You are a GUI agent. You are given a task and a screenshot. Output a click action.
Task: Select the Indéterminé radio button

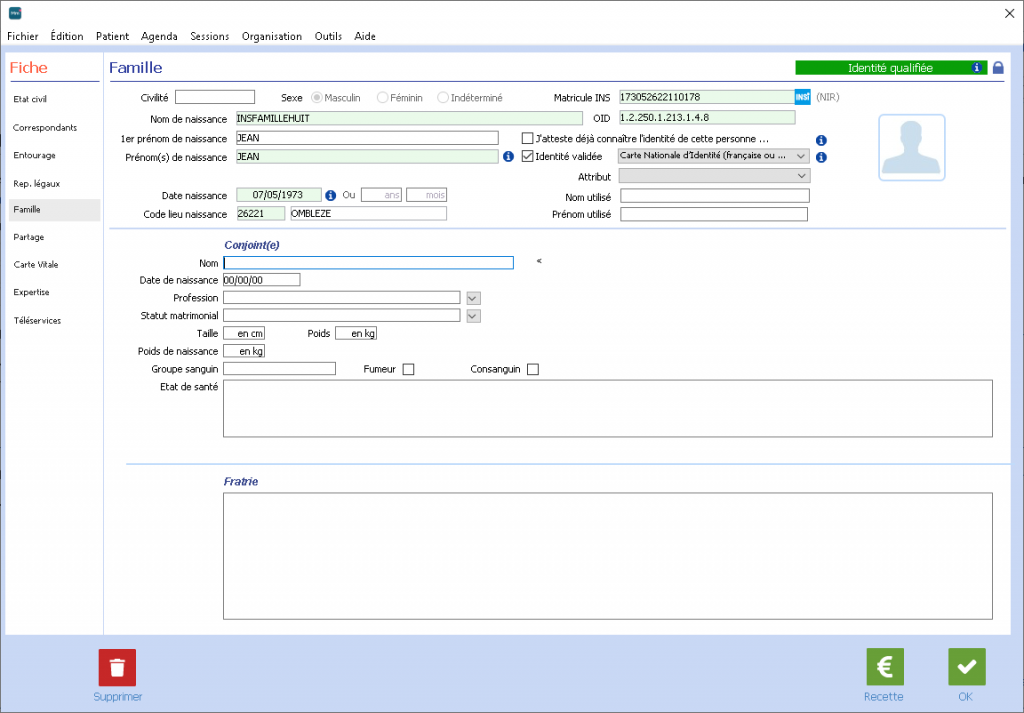[x=443, y=98]
